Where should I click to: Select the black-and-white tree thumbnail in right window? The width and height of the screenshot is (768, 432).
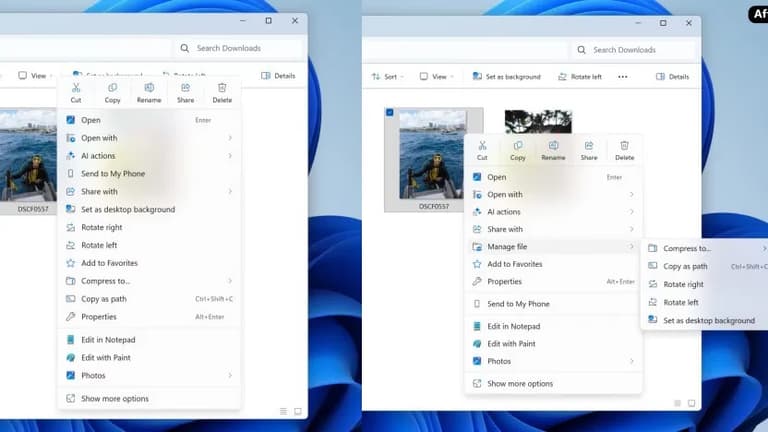pyautogui.click(x=538, y=121)
